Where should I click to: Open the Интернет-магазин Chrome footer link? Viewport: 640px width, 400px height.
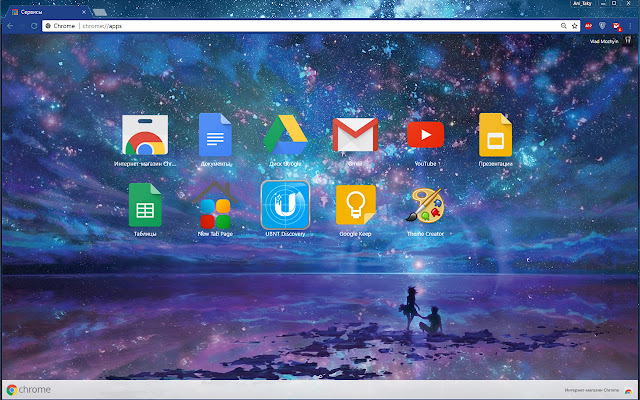tap(592, 390)
